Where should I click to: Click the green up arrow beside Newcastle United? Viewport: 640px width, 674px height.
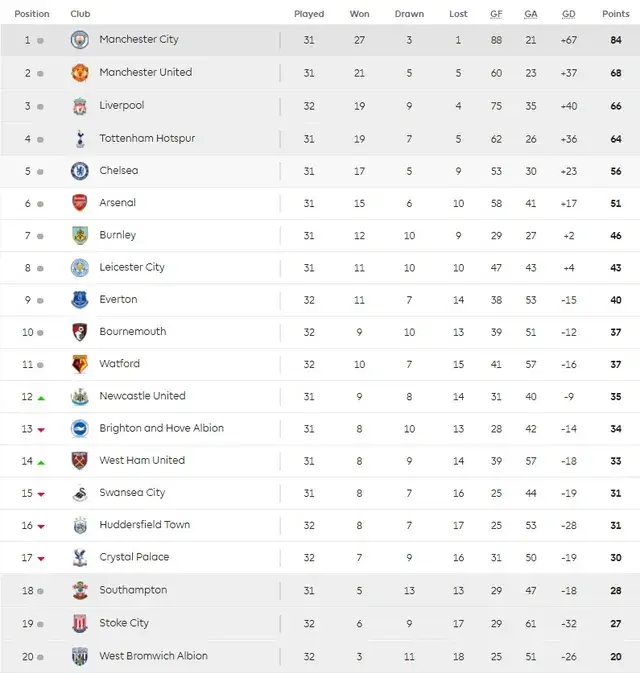pos(41,397)
